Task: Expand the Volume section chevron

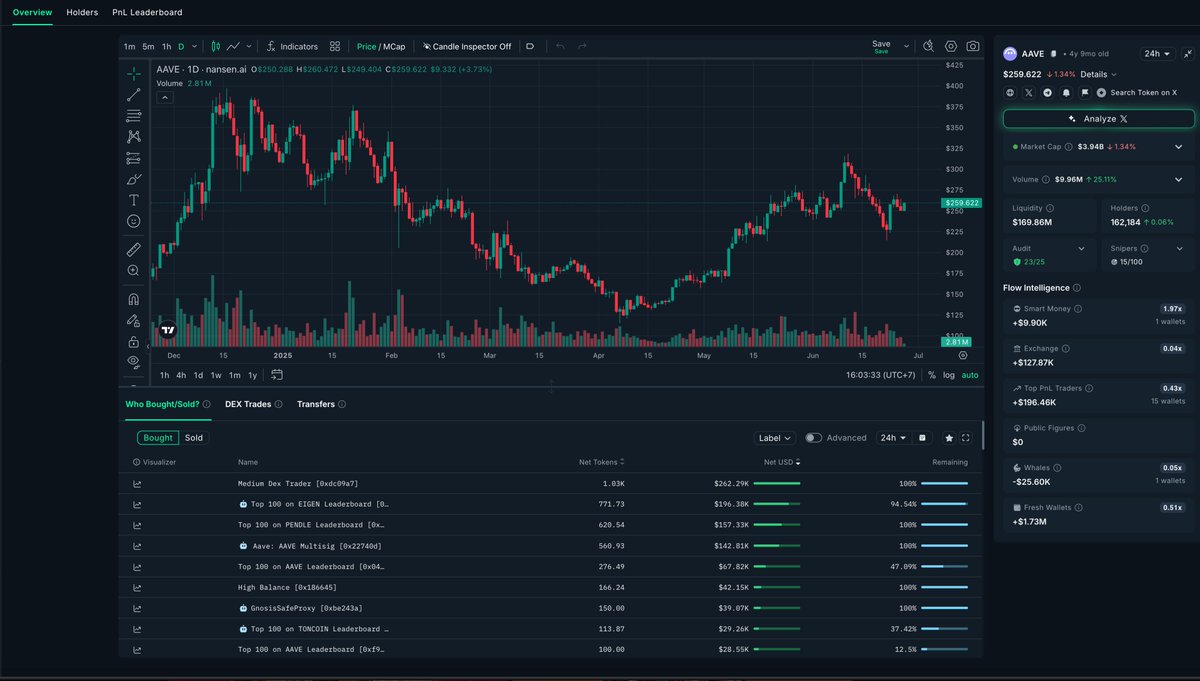Action: pos(1178,180)
